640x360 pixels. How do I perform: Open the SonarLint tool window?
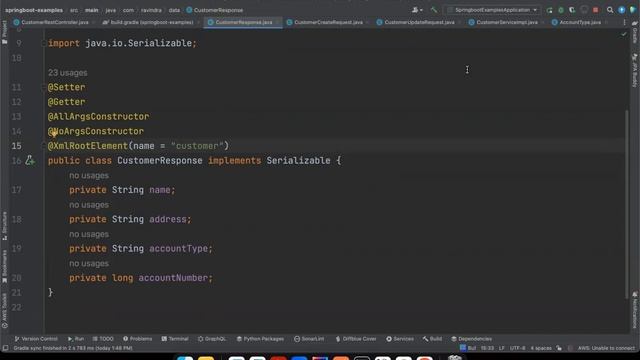coord(309,339)
